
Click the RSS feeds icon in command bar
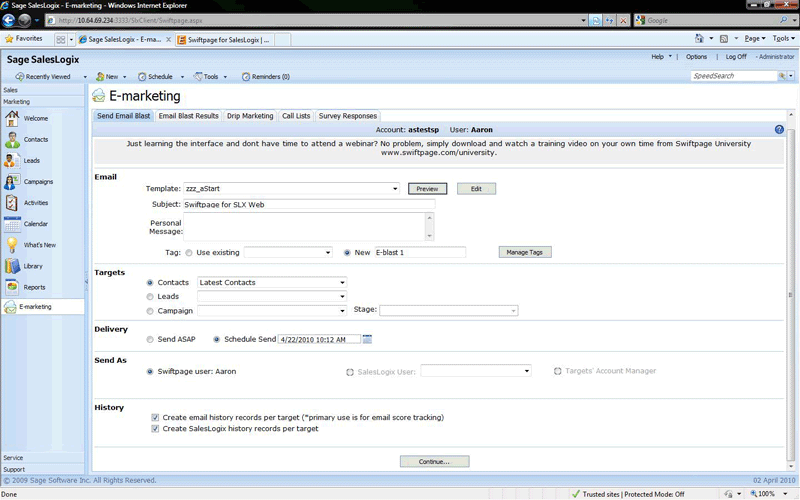[x=723, y=39]
